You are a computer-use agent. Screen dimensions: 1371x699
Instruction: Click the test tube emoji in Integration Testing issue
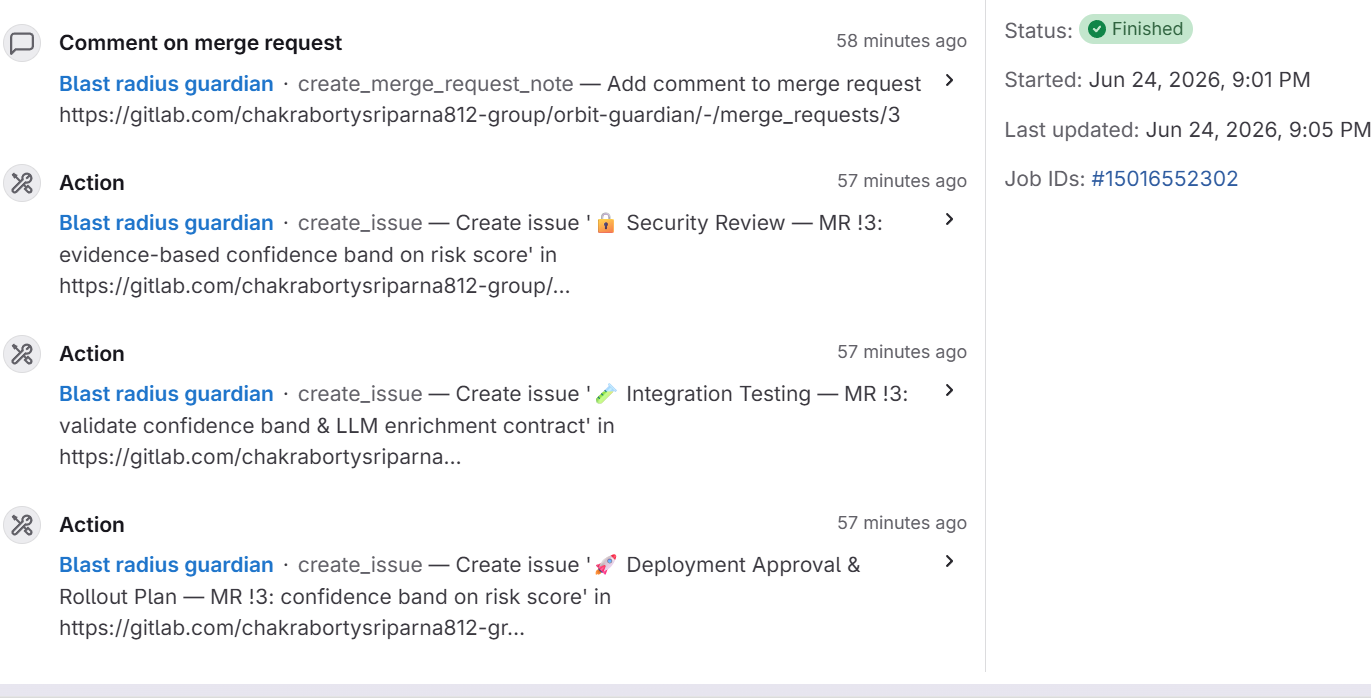605,395
